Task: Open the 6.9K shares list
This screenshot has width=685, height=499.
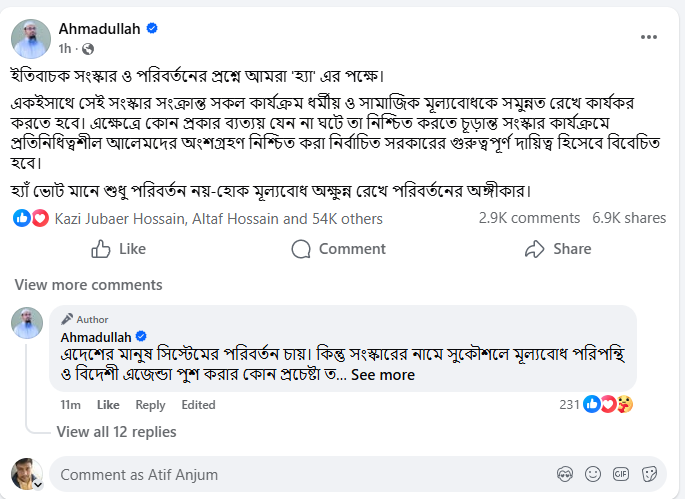Action: click(x=629, y=218)
